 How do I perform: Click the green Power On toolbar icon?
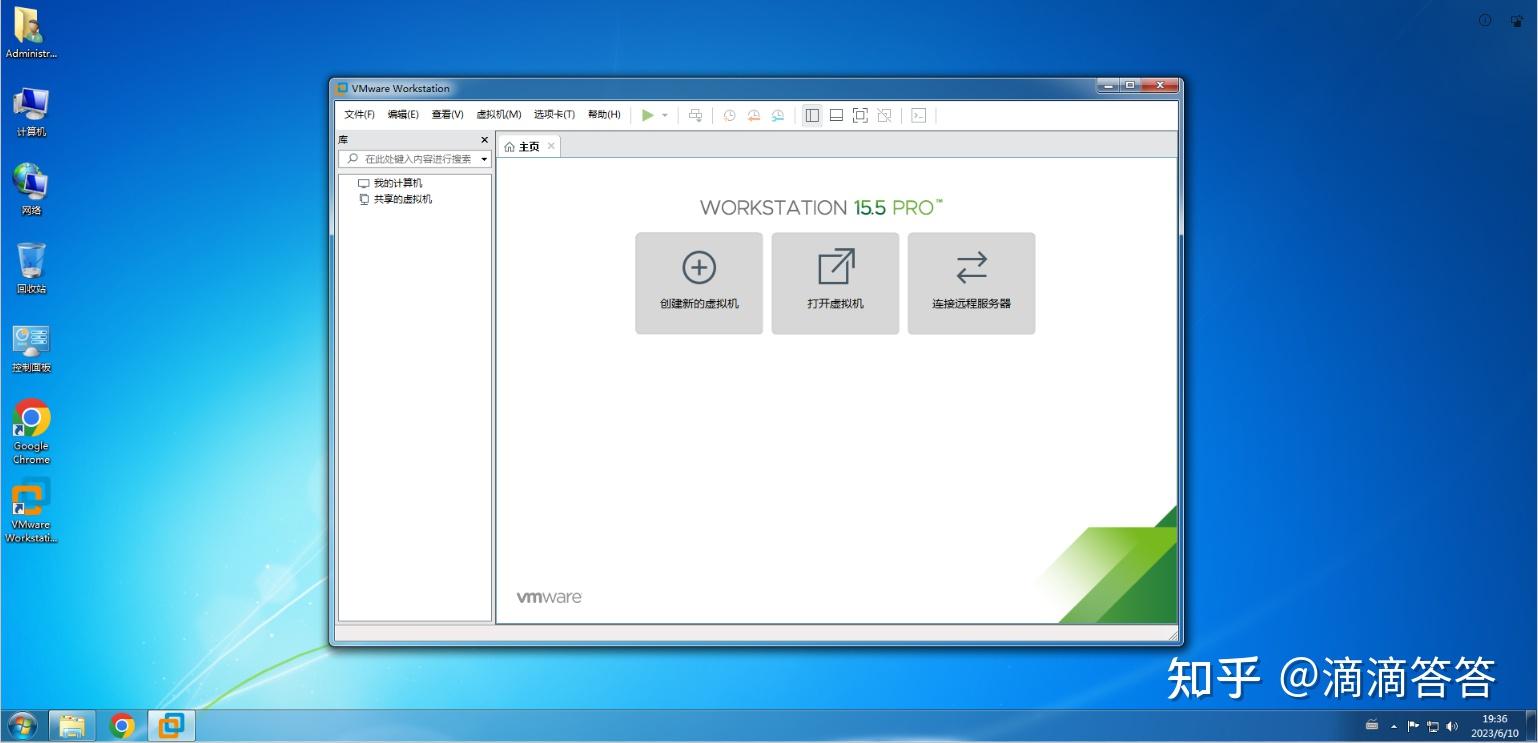point(649,115)
